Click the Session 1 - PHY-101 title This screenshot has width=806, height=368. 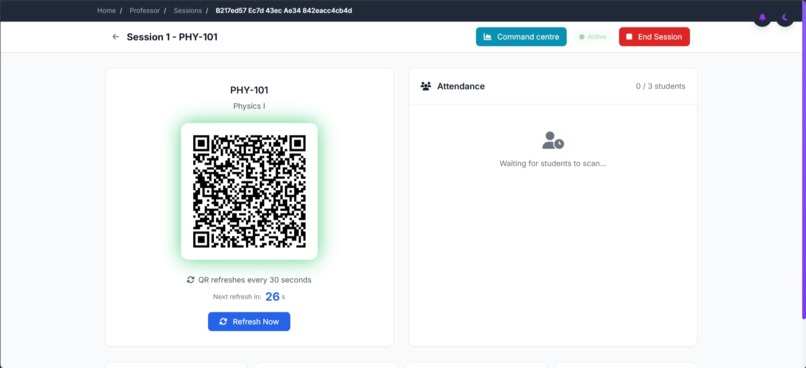coord(172,37)
